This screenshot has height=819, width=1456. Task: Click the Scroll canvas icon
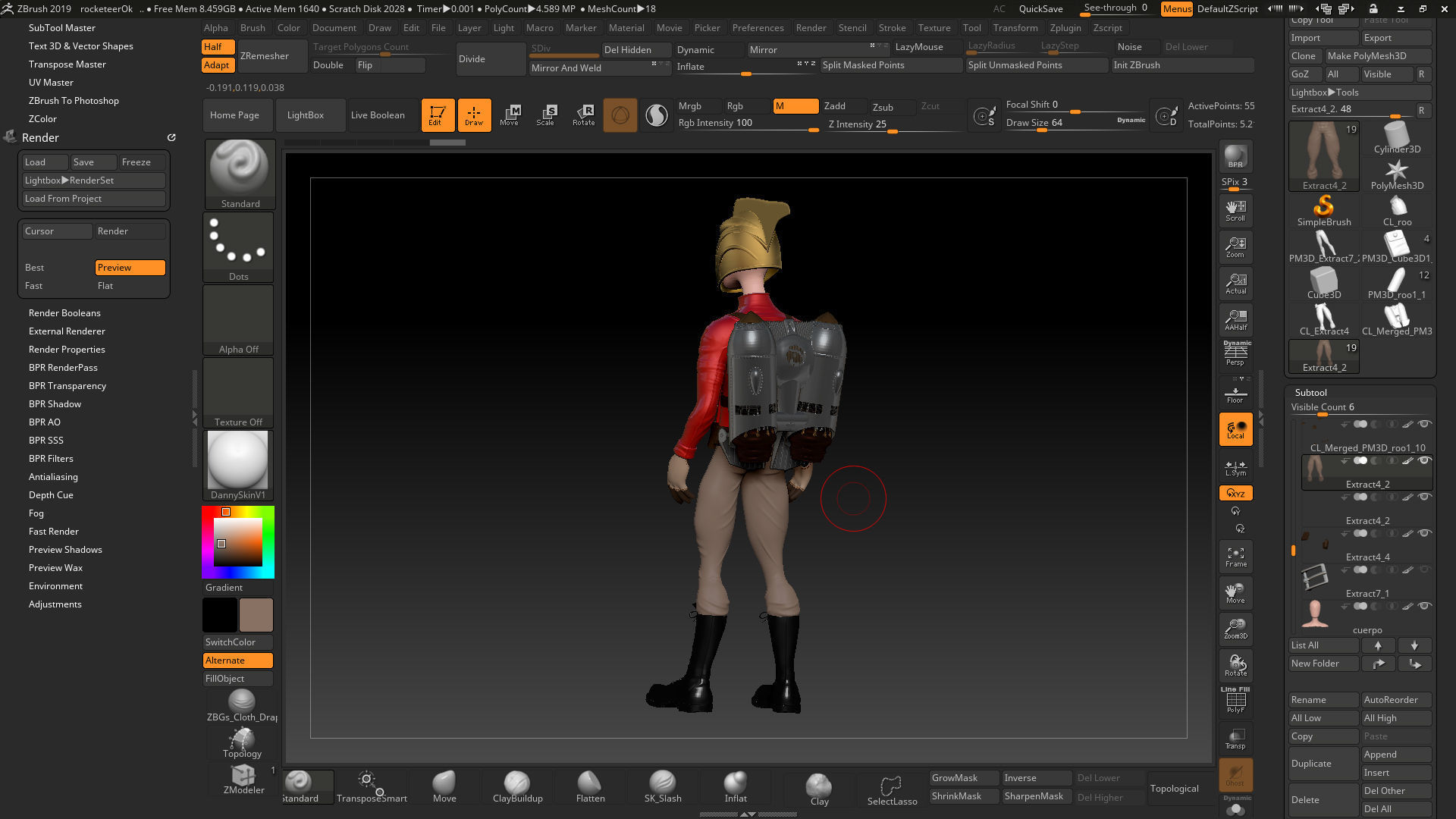pyautogui.click(x=1235, y=210)
